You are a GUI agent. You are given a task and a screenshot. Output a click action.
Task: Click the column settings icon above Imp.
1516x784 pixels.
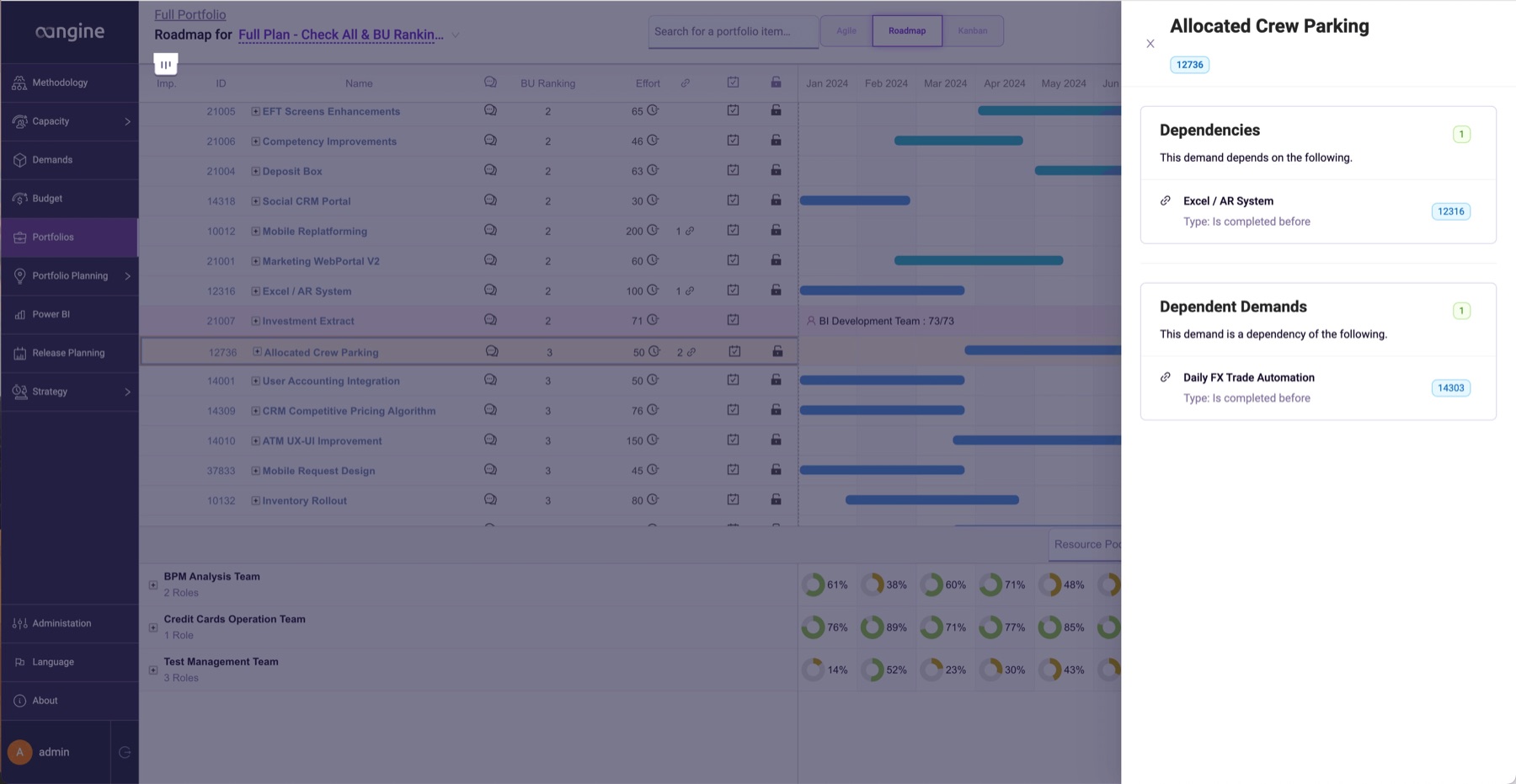coord(166,64)
